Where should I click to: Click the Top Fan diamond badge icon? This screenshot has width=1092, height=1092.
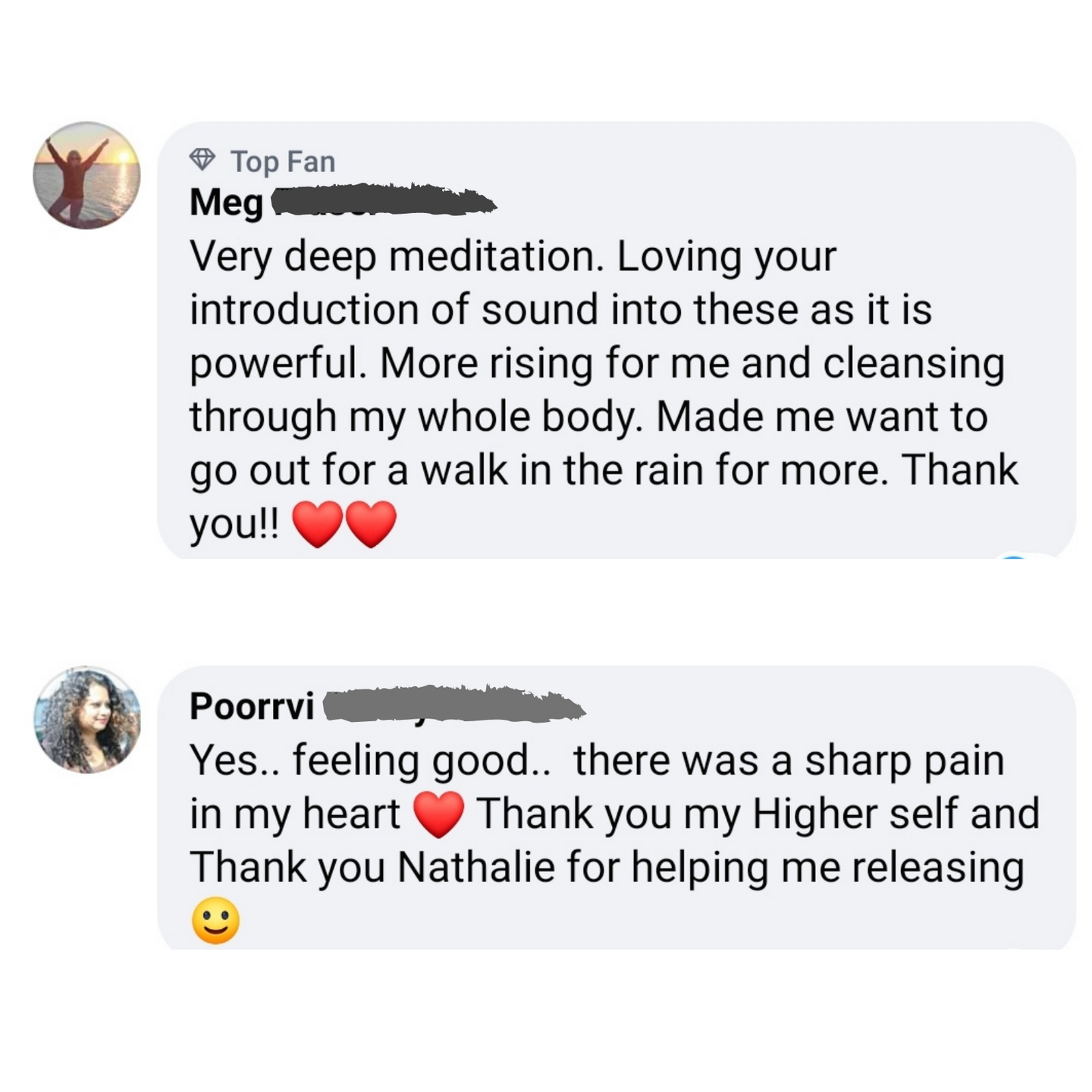(x=202, y=160)
